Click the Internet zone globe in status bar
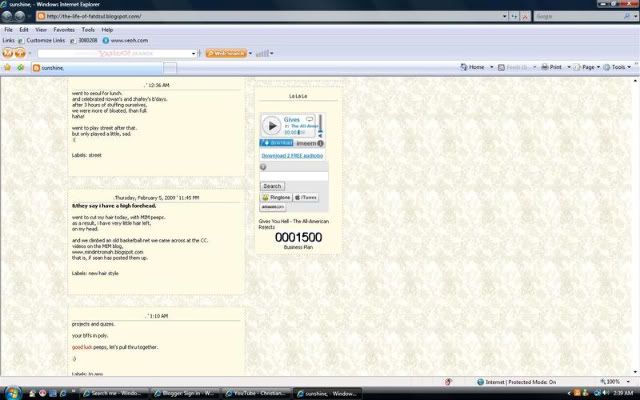This screenshot has width=640, height=400. (480, 382)
